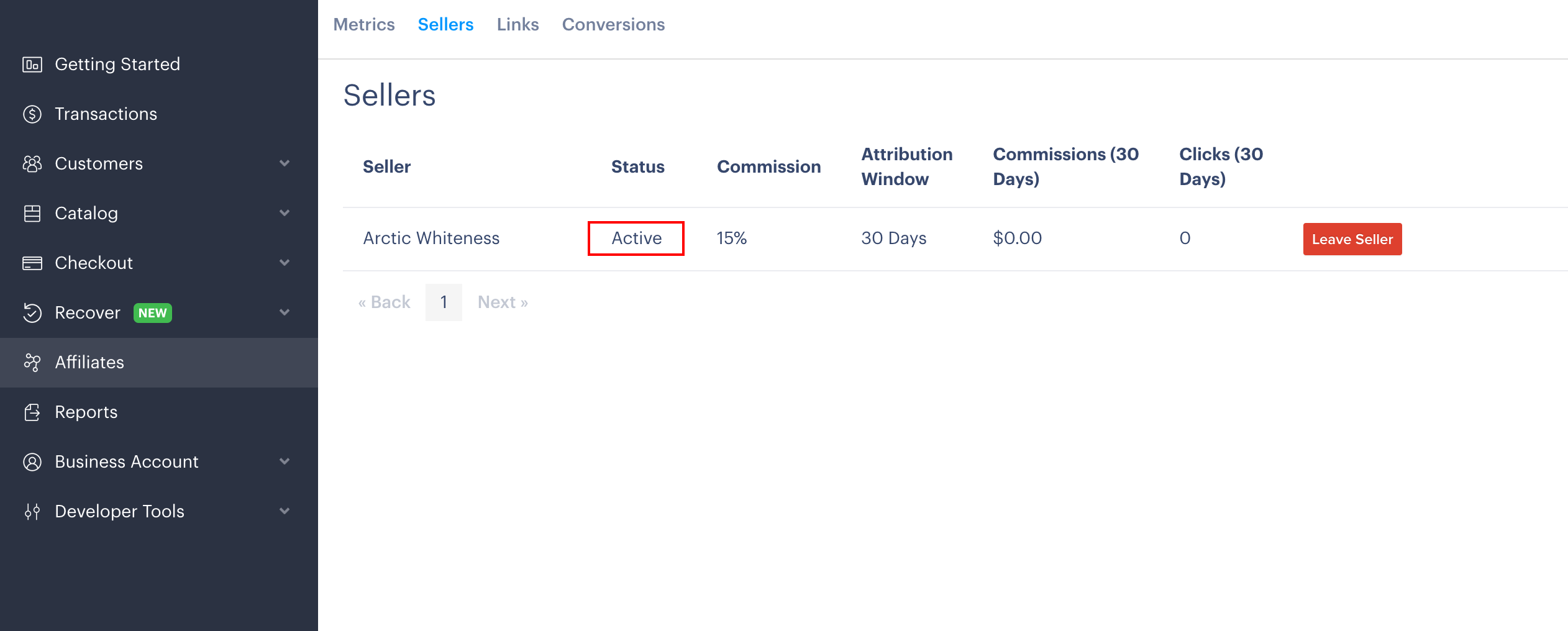Click the Getting Started sidebar icon
The image size is (1568, 631).
(x=32, y=65)
